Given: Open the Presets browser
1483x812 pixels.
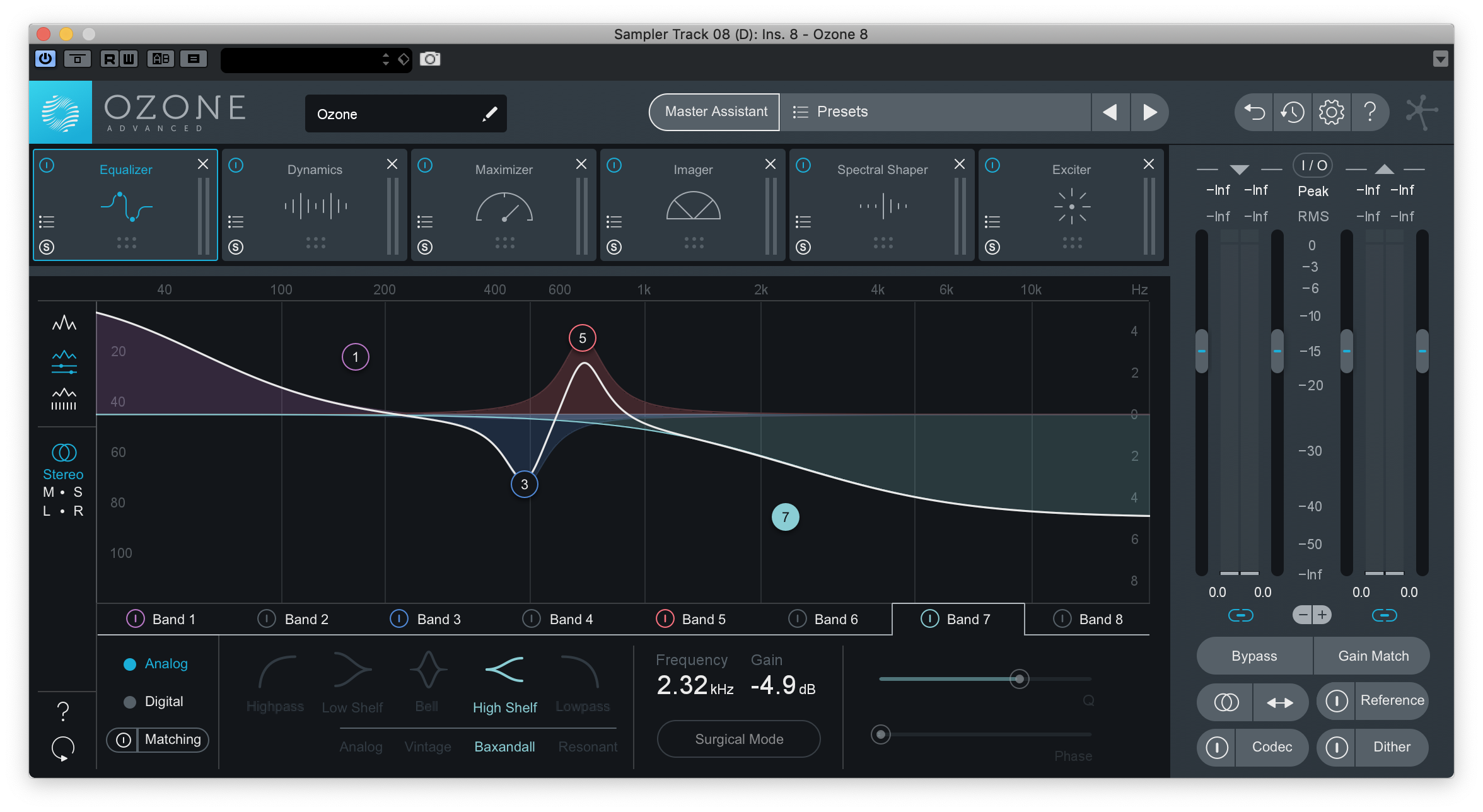Looking at the screenshot, I should coord(936,112).
